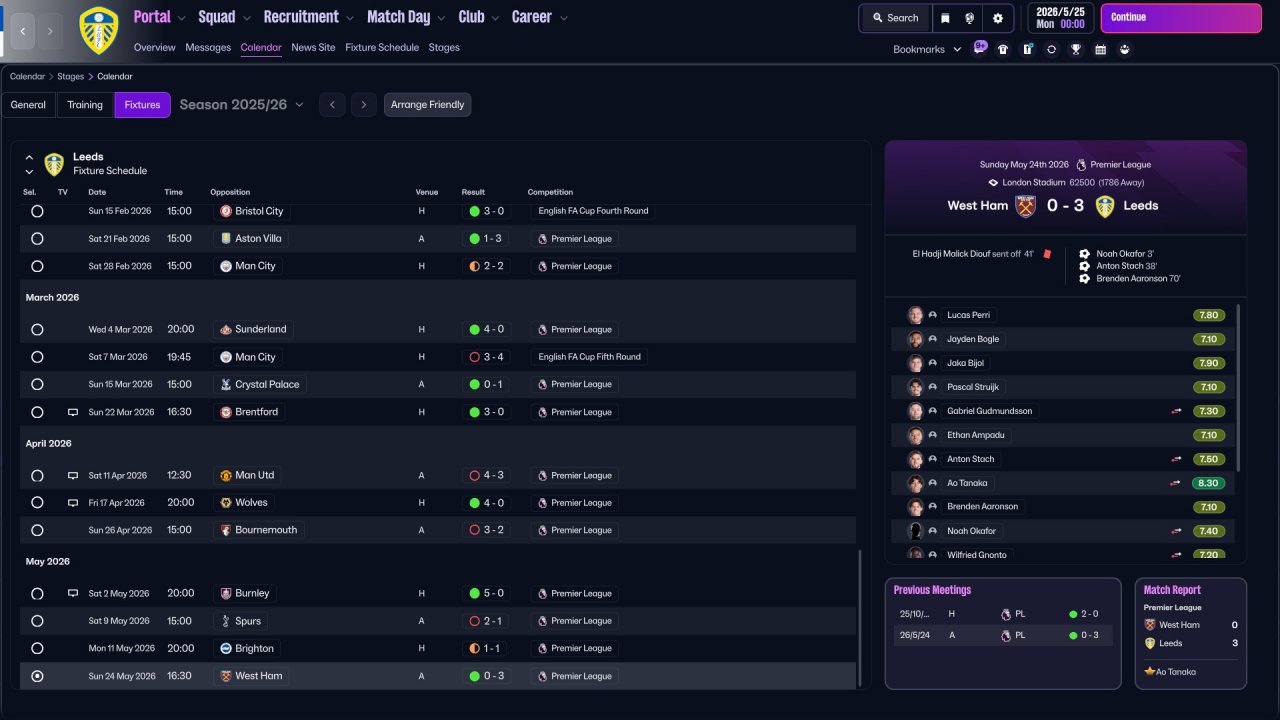Go back with the left navigation arrow

pos(23,31)
